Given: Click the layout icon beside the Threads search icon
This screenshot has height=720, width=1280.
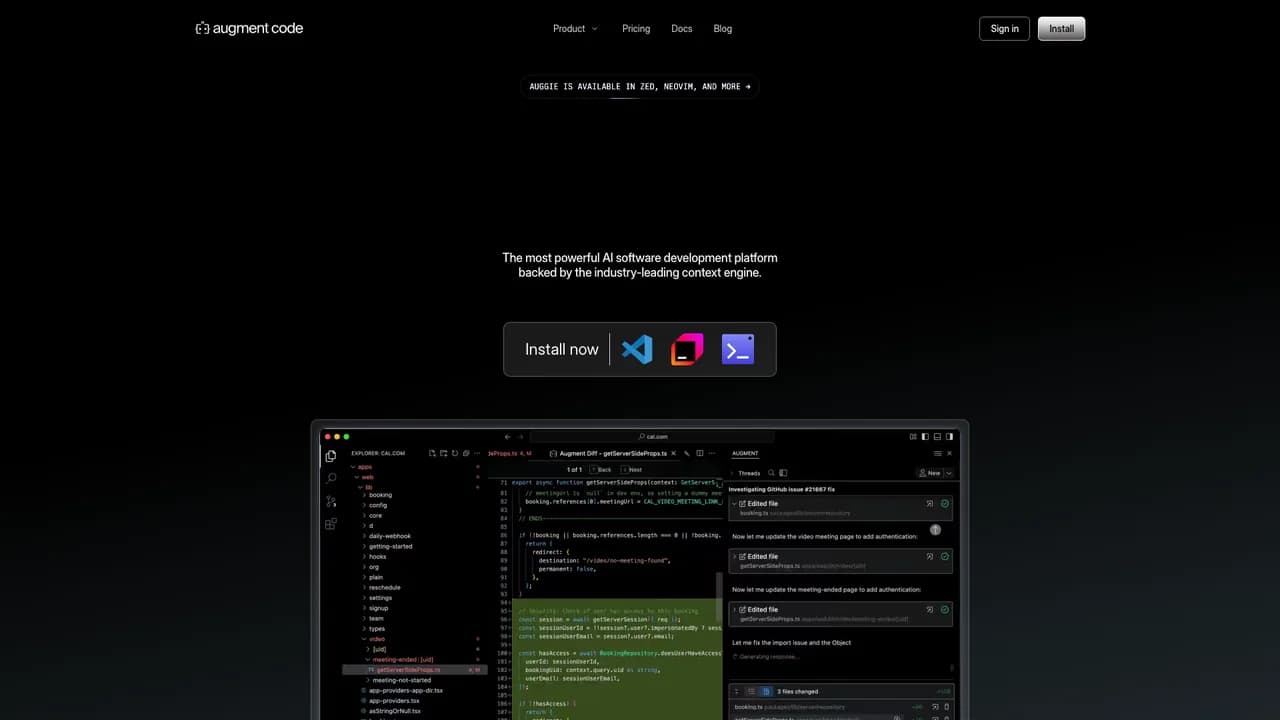Looking at the screenshot, I should 783,473.
